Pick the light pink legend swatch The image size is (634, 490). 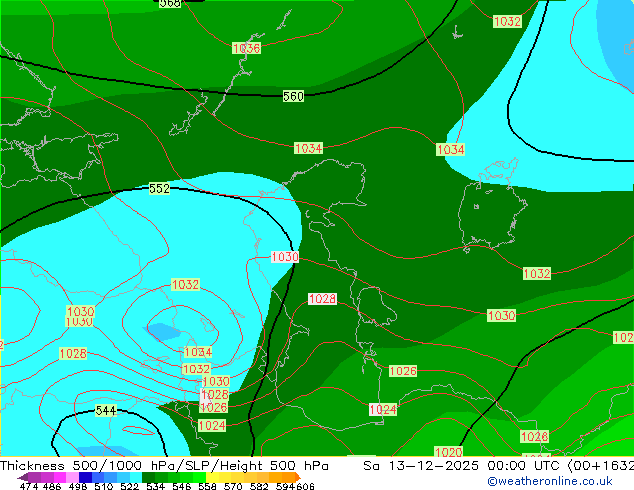(x=72, y=477)
